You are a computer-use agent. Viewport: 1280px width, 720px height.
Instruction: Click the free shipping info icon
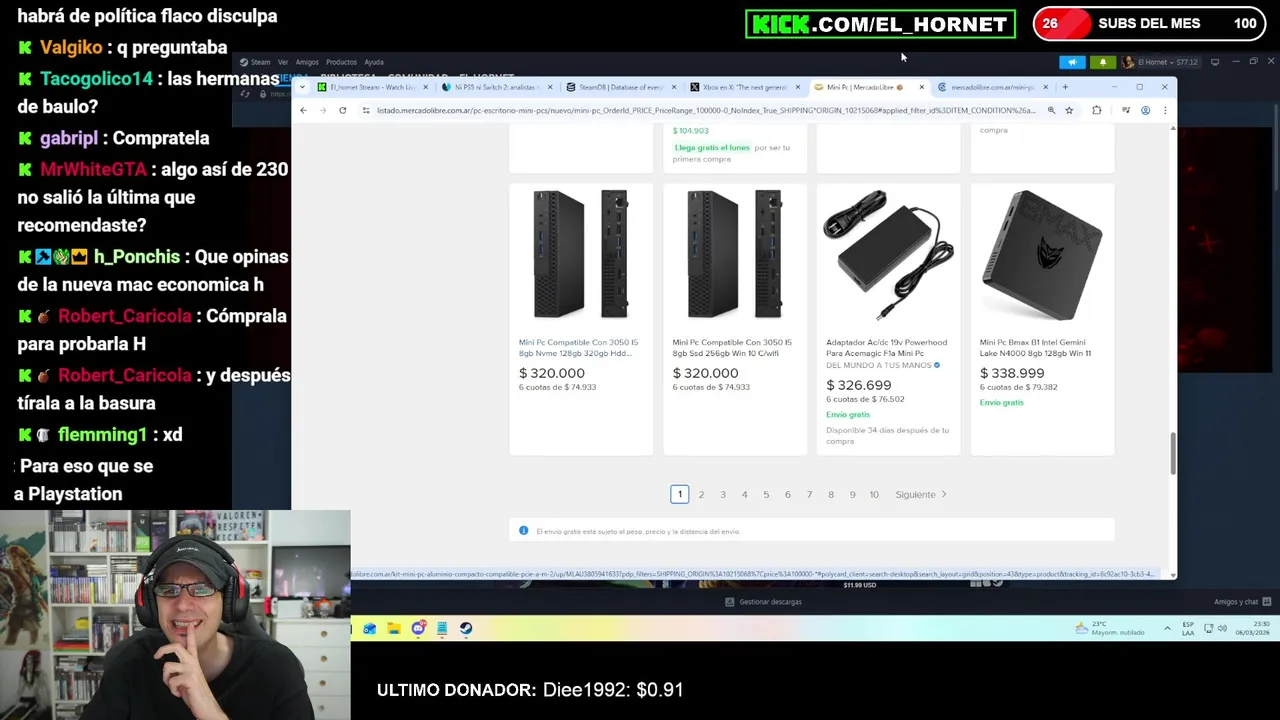click(523, 531)
